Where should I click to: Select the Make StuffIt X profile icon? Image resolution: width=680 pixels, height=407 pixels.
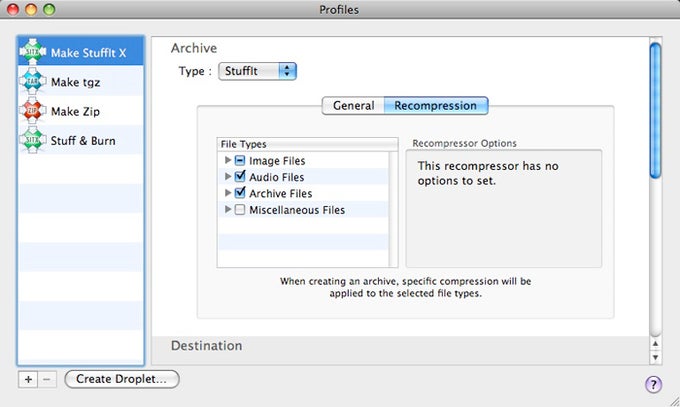click(x=33, y=52)
